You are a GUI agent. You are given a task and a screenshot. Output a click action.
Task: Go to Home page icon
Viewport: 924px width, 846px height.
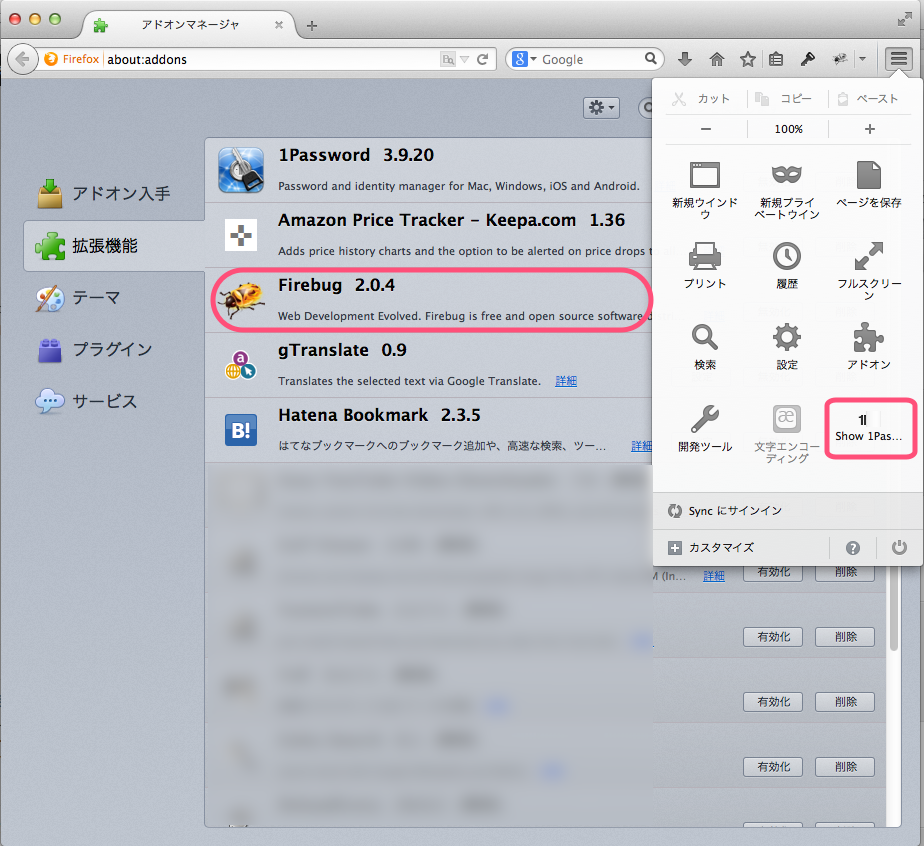[717, 59]
